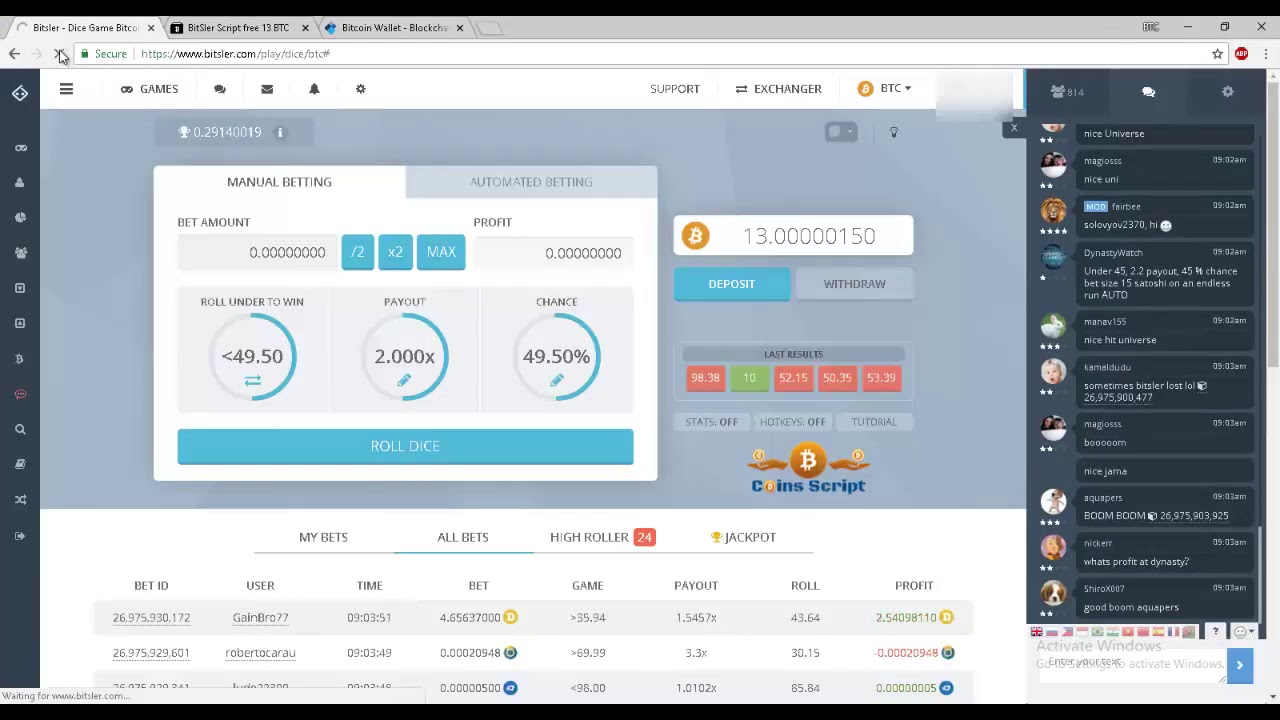The width and height of the screenshot is (1280, 720).
Task: Click the DEPOSIT button
Action: [732, 284]
